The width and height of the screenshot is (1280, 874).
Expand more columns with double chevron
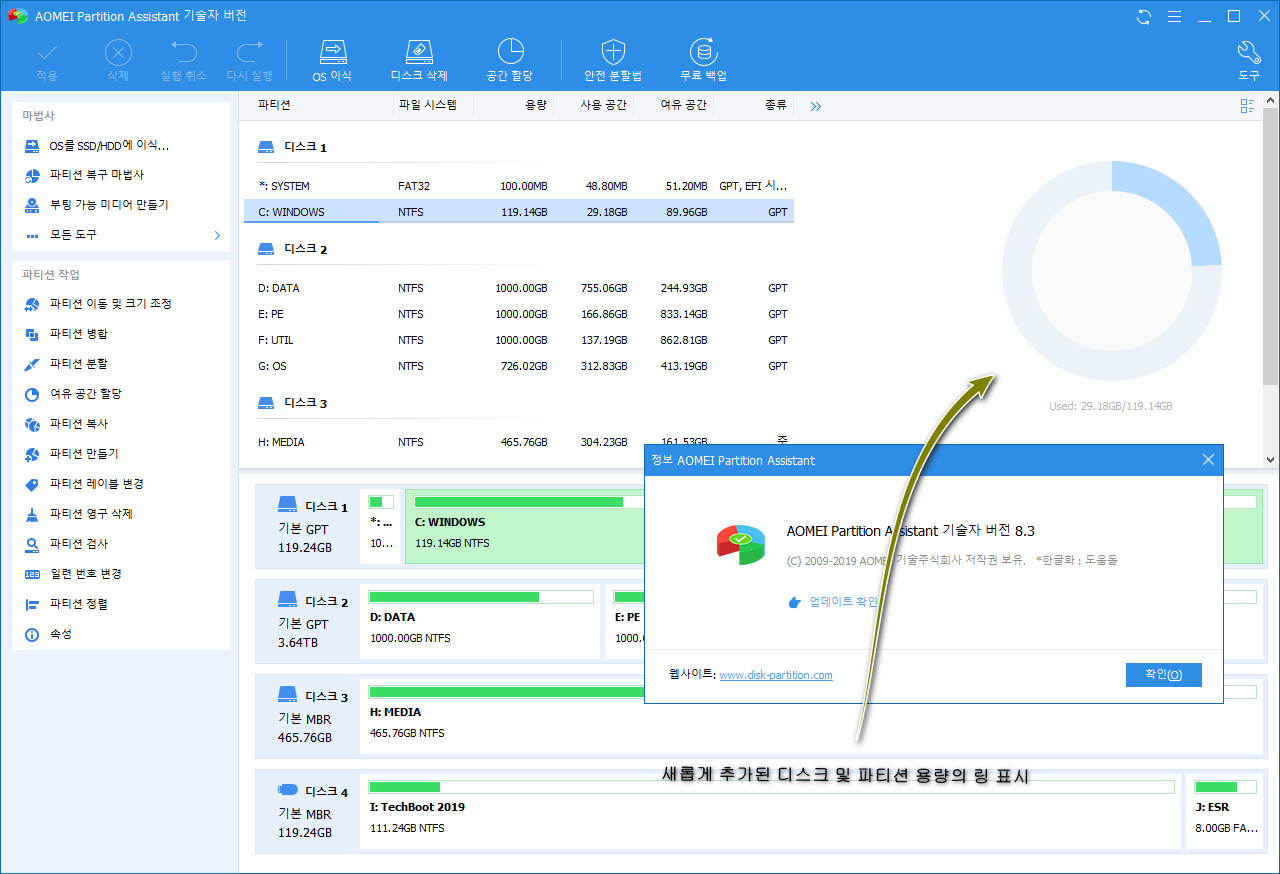pyautogui.click(x=816, y=106)
